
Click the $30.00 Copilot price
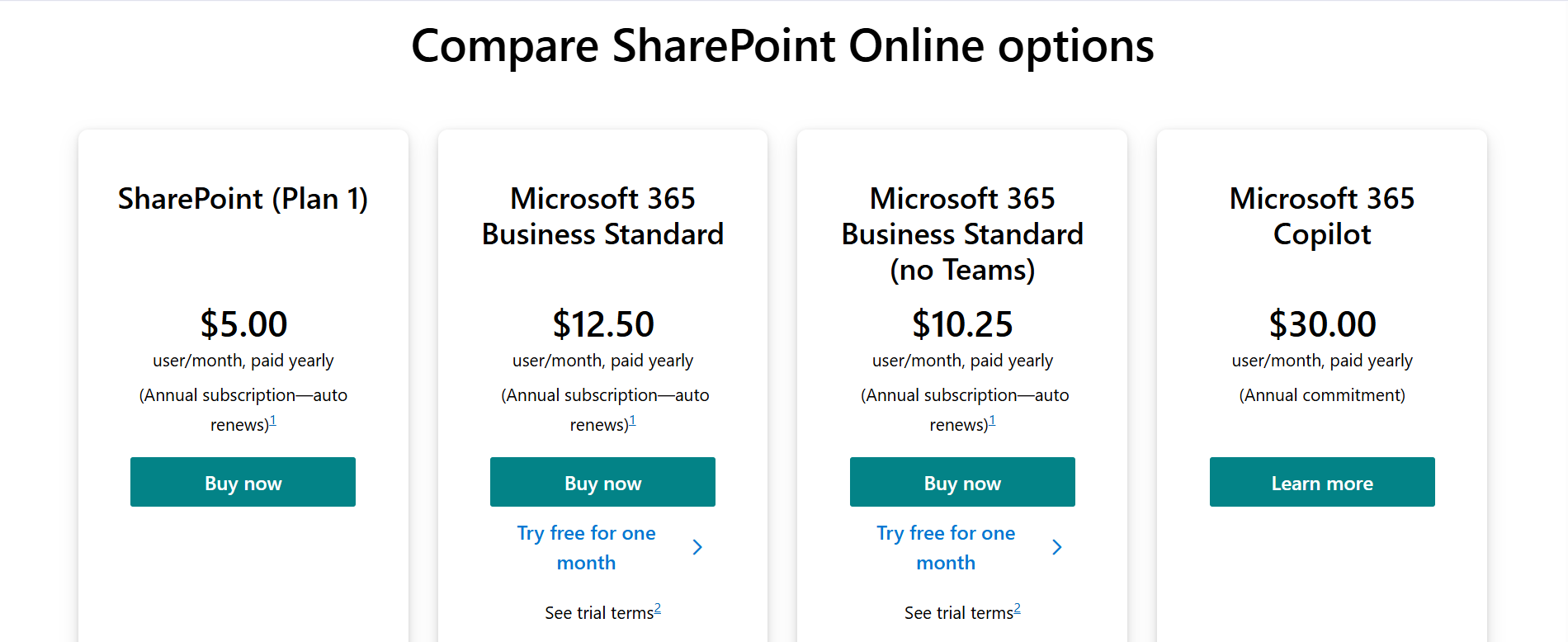tap(1322, 324)
